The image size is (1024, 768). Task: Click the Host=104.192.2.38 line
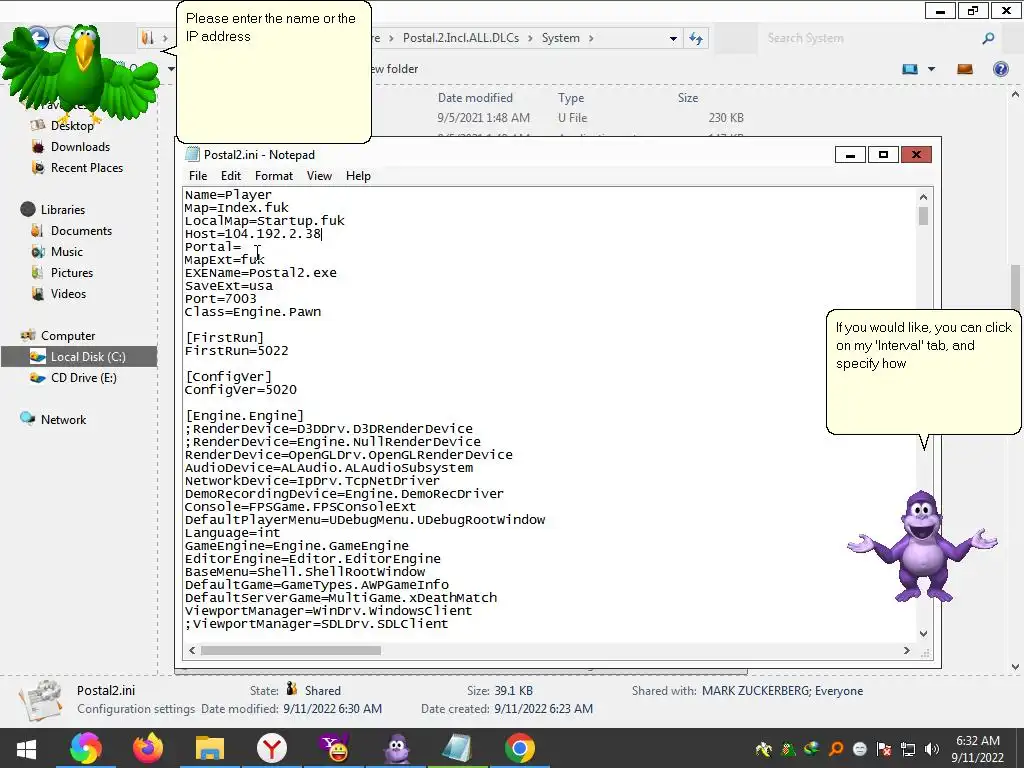[253, 234]
